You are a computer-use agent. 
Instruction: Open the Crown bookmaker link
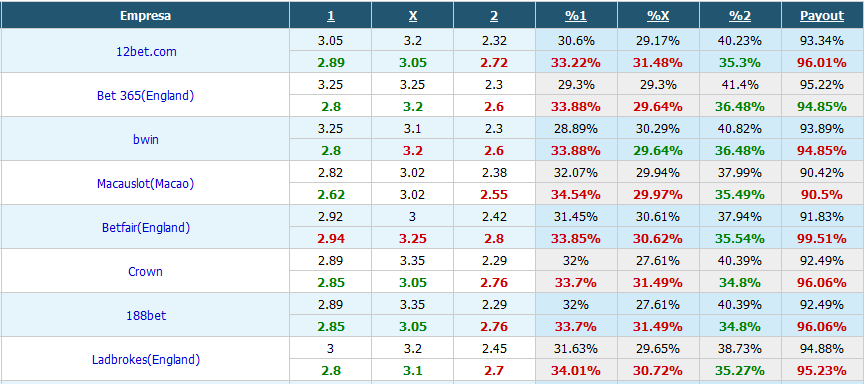tap(145, 271)
